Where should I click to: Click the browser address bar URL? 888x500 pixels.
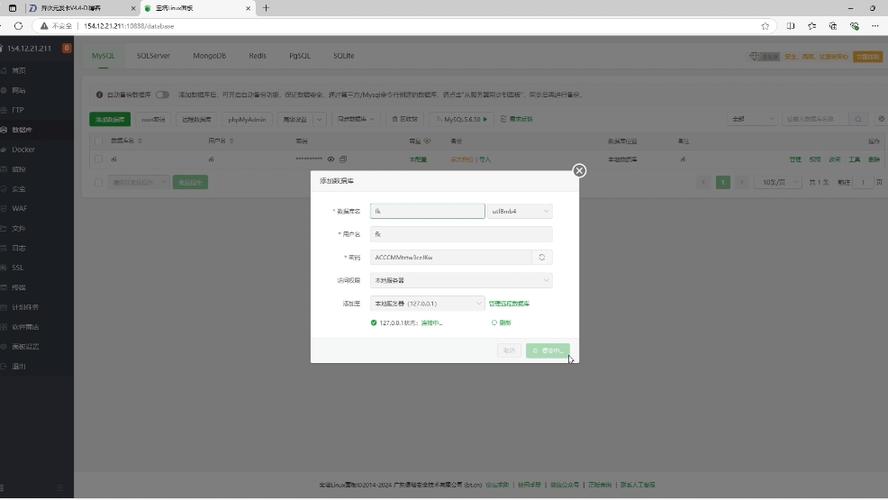click(x=129, y=26)
